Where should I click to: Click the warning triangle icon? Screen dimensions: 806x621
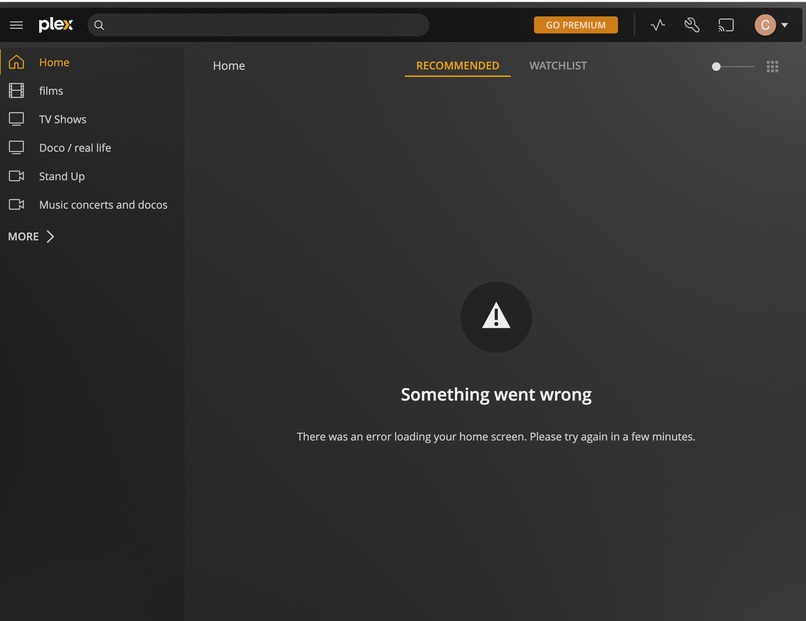click(496, 316)
